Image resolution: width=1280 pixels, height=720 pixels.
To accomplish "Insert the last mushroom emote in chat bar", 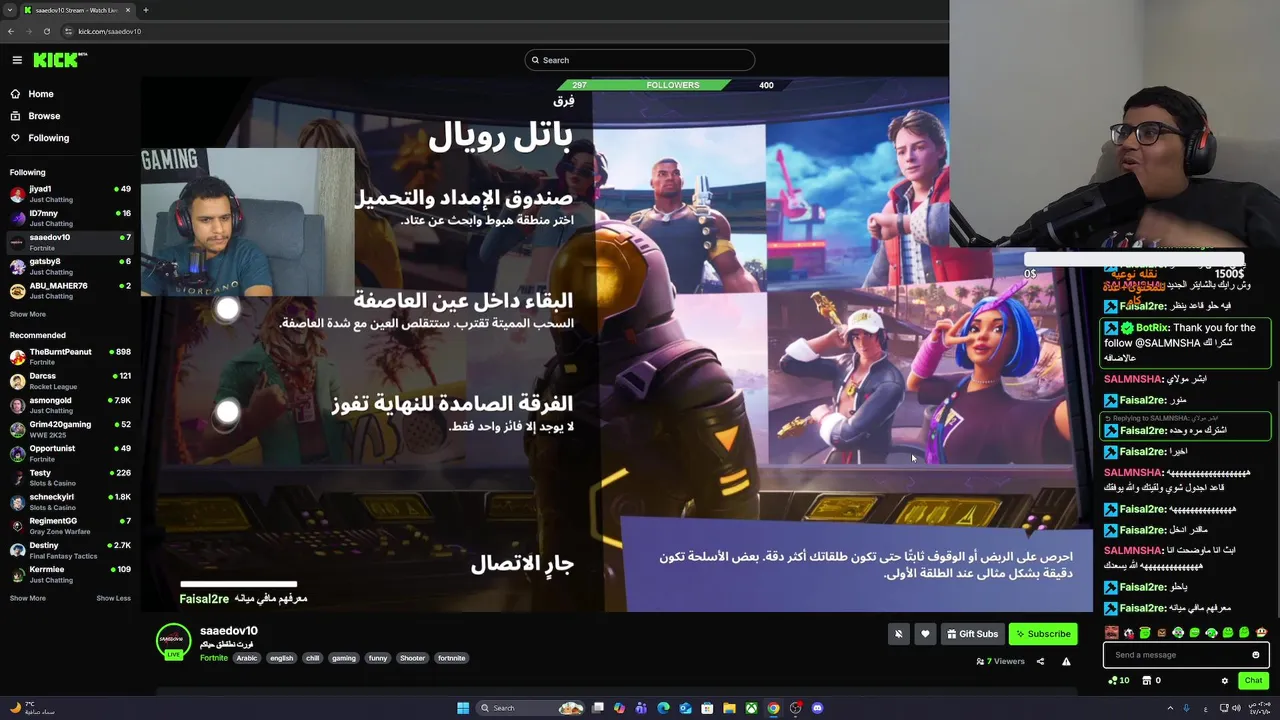I will pos(1262,632).
